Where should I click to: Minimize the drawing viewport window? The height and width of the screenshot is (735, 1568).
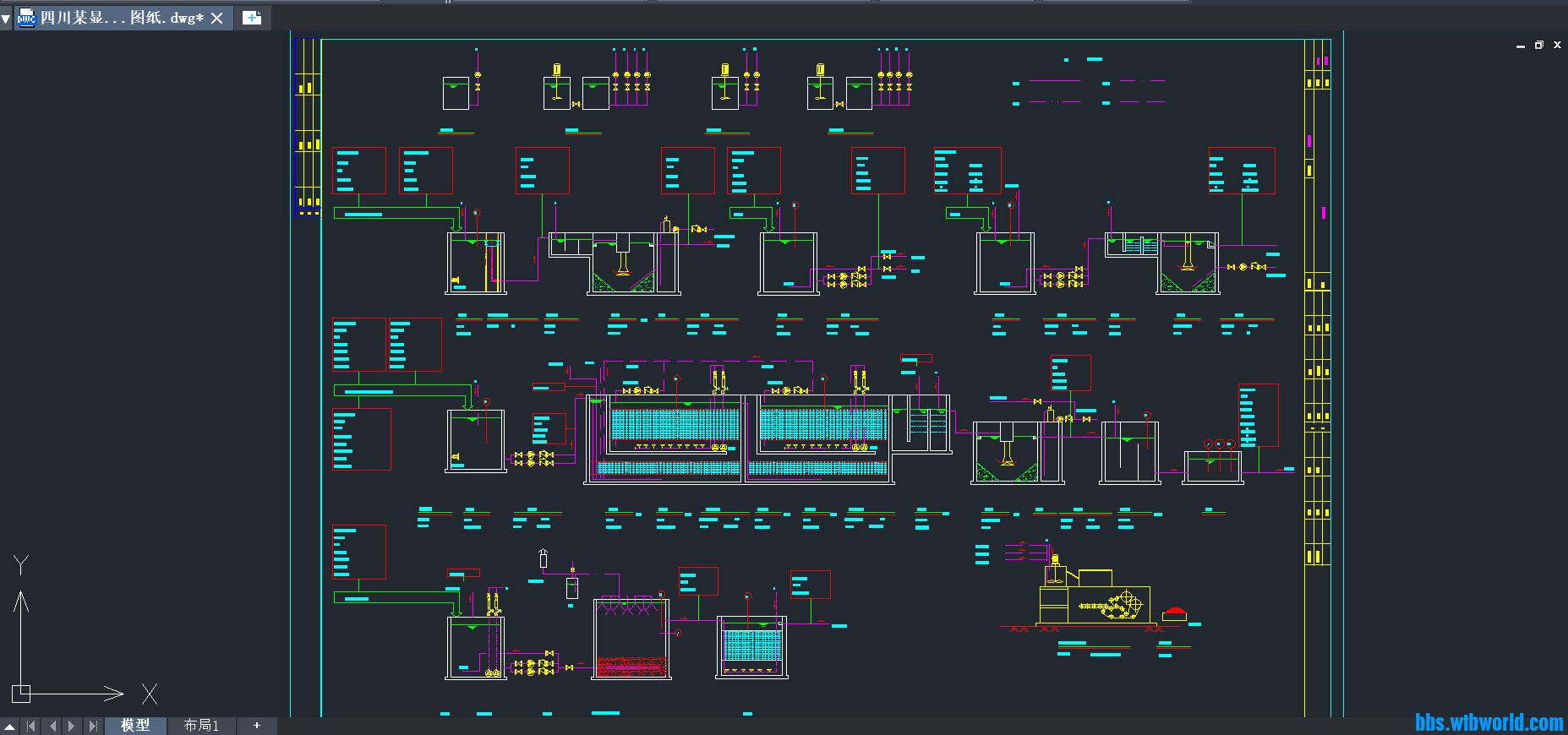click(x=1521, y=46)
